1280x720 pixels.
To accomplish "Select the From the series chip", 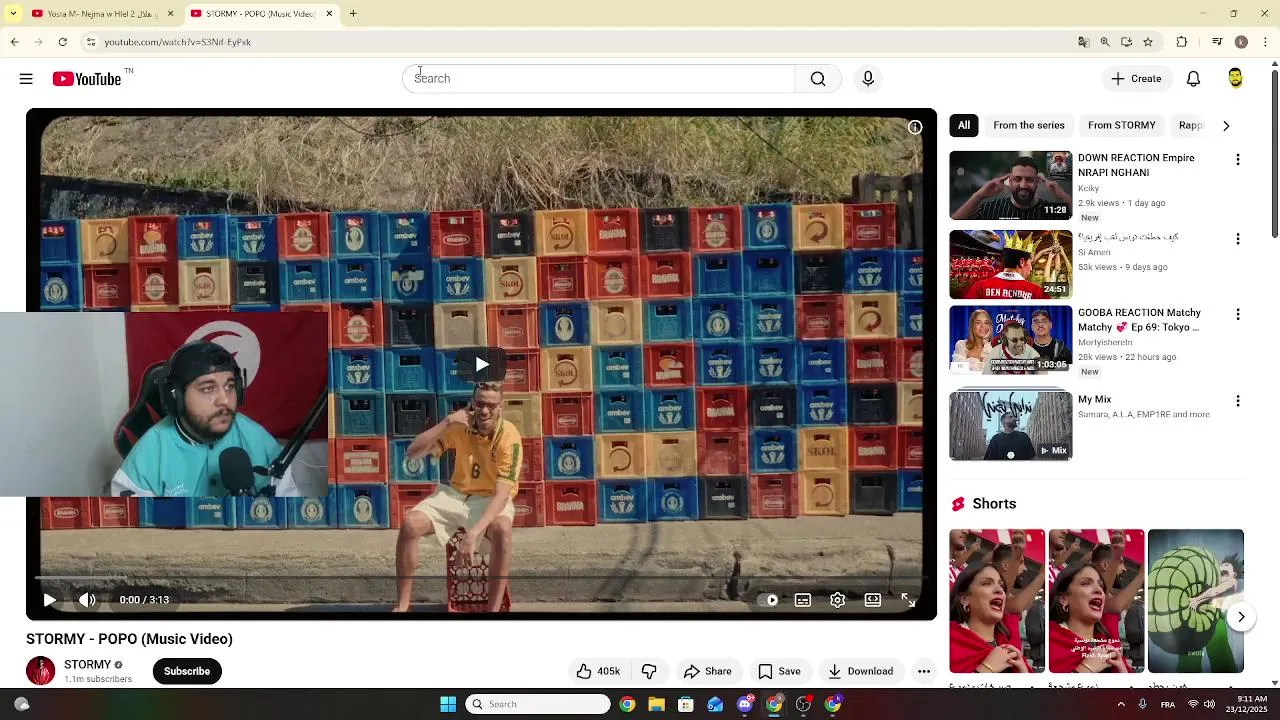I will pos(1029,125).
